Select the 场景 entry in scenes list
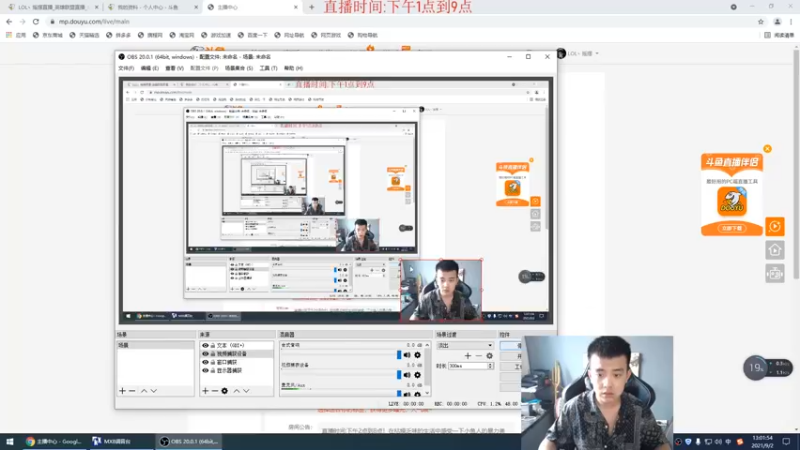800x450 pixels. [156, 345]
